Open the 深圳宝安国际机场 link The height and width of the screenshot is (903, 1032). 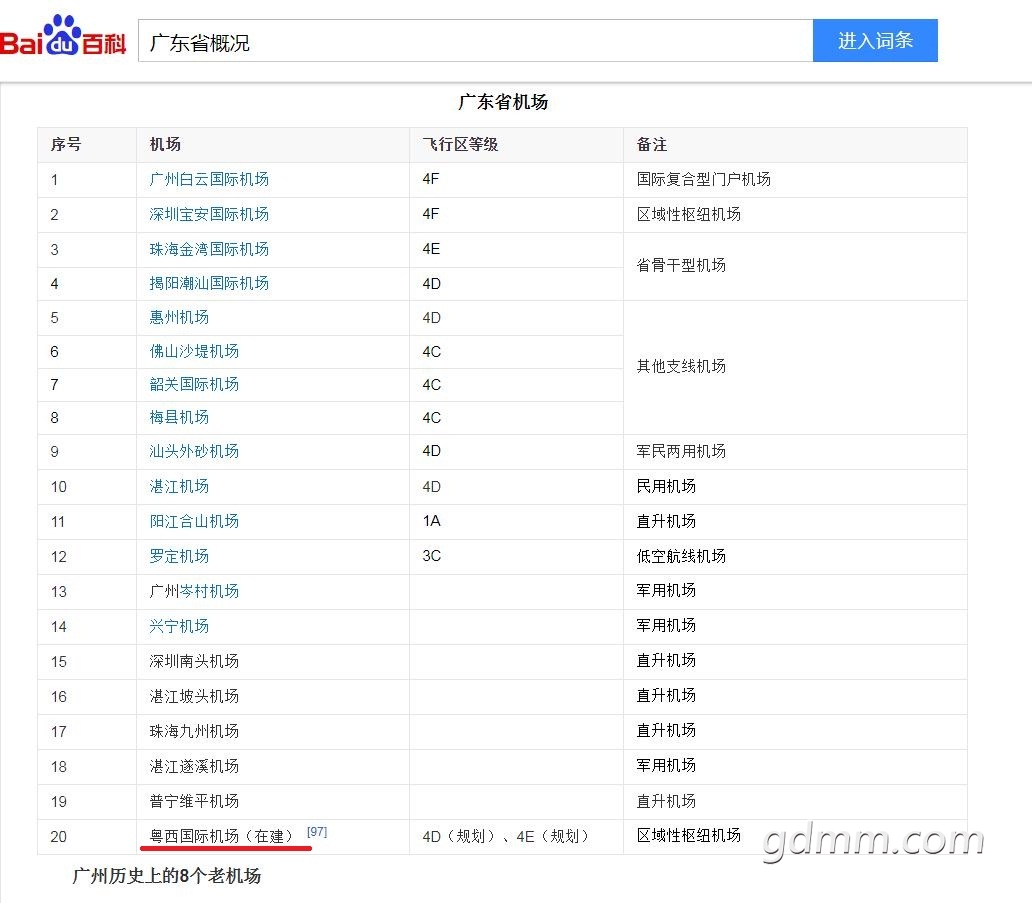[x=209, y=214]
